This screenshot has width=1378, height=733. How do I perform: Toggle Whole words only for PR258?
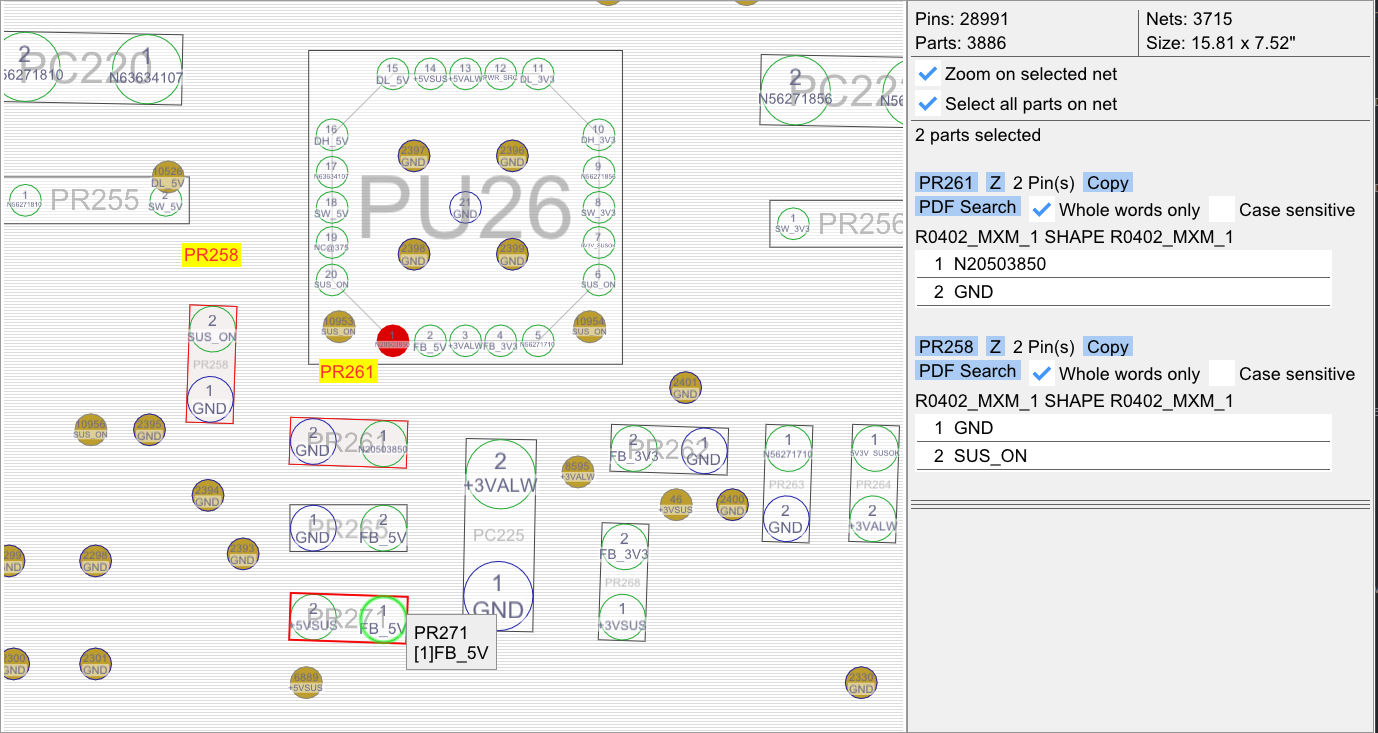click(x=1042, y=374)
